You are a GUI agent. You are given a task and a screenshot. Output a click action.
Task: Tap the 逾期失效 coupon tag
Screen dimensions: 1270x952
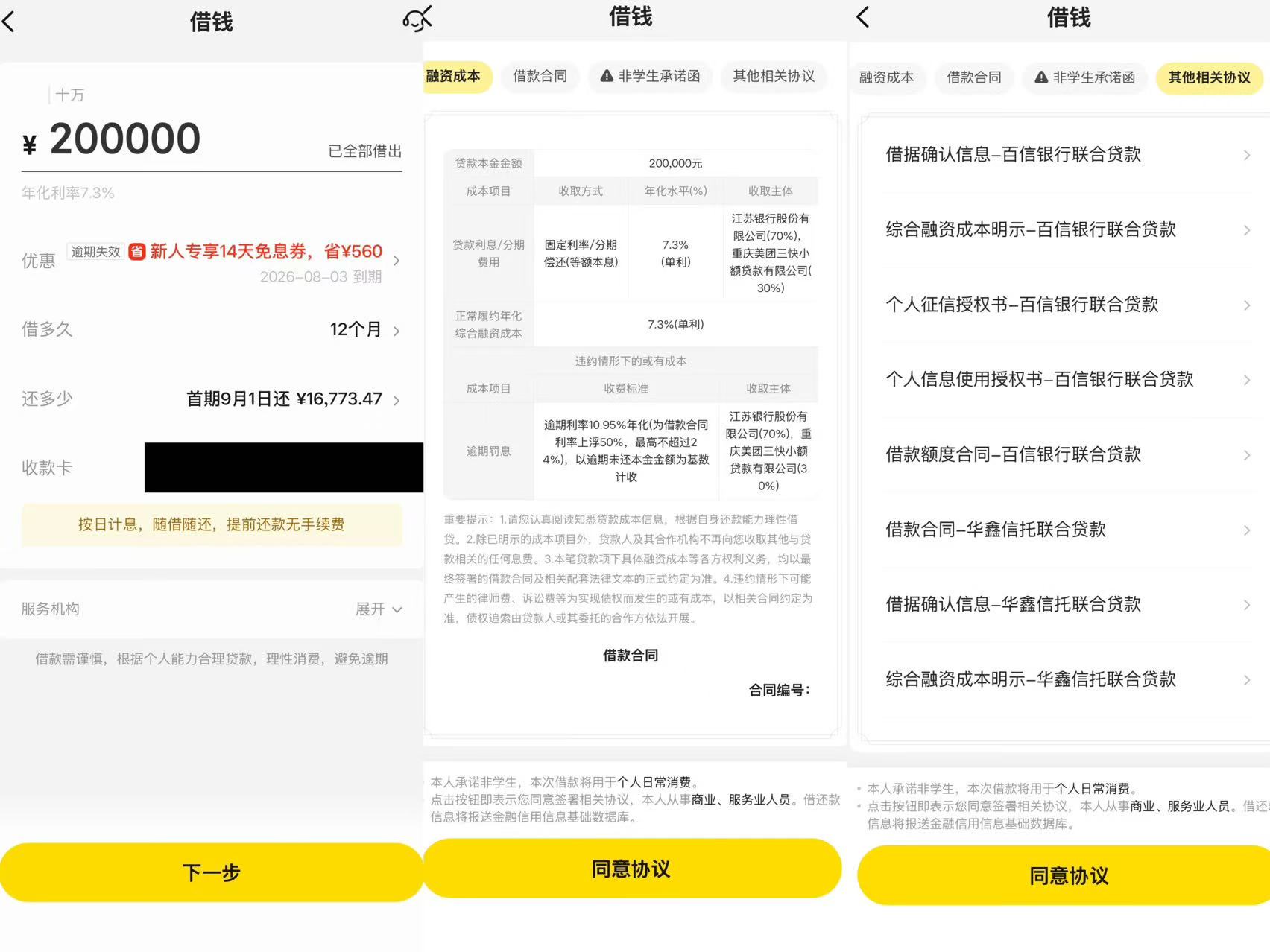[x=95, y=252]
